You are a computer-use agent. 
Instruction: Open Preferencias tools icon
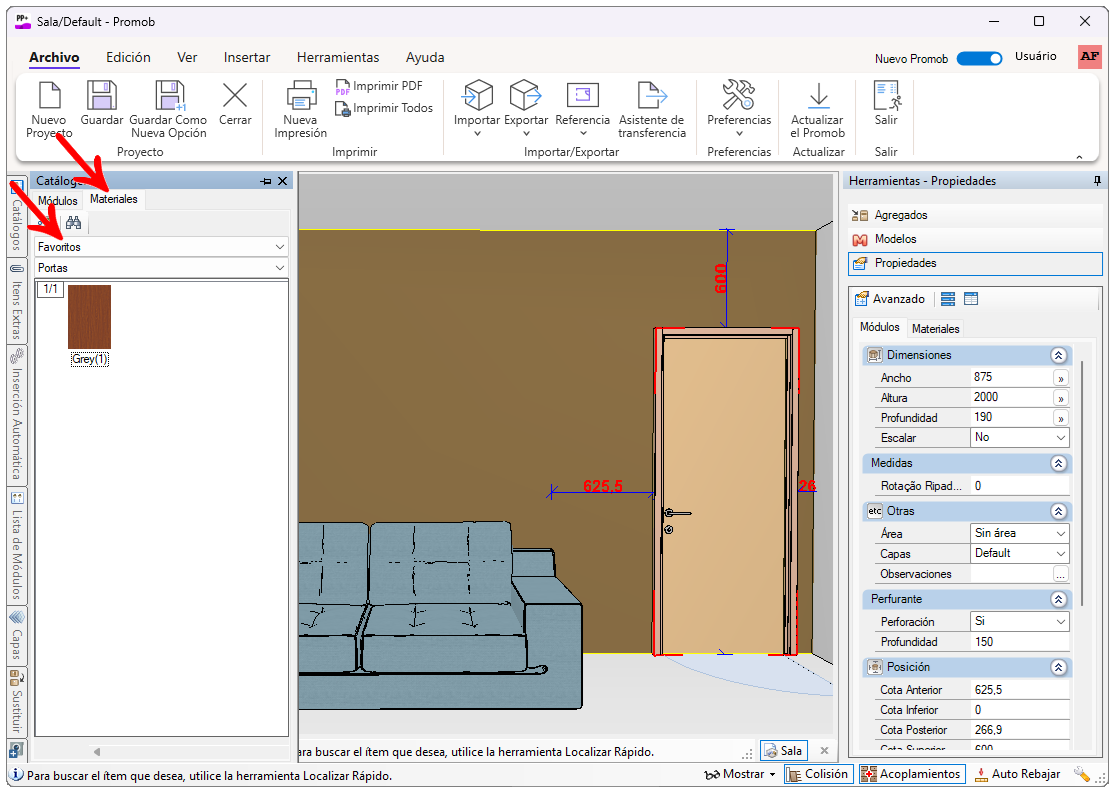coord(739,96)
